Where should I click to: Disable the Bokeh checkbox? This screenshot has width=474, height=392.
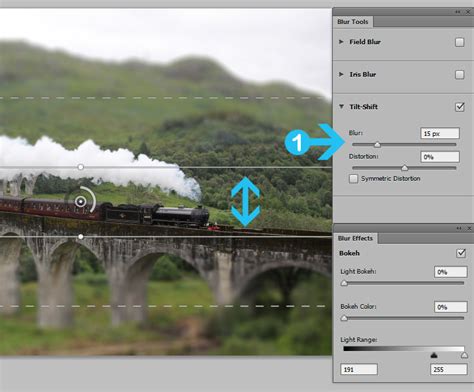tap(461, 253)
